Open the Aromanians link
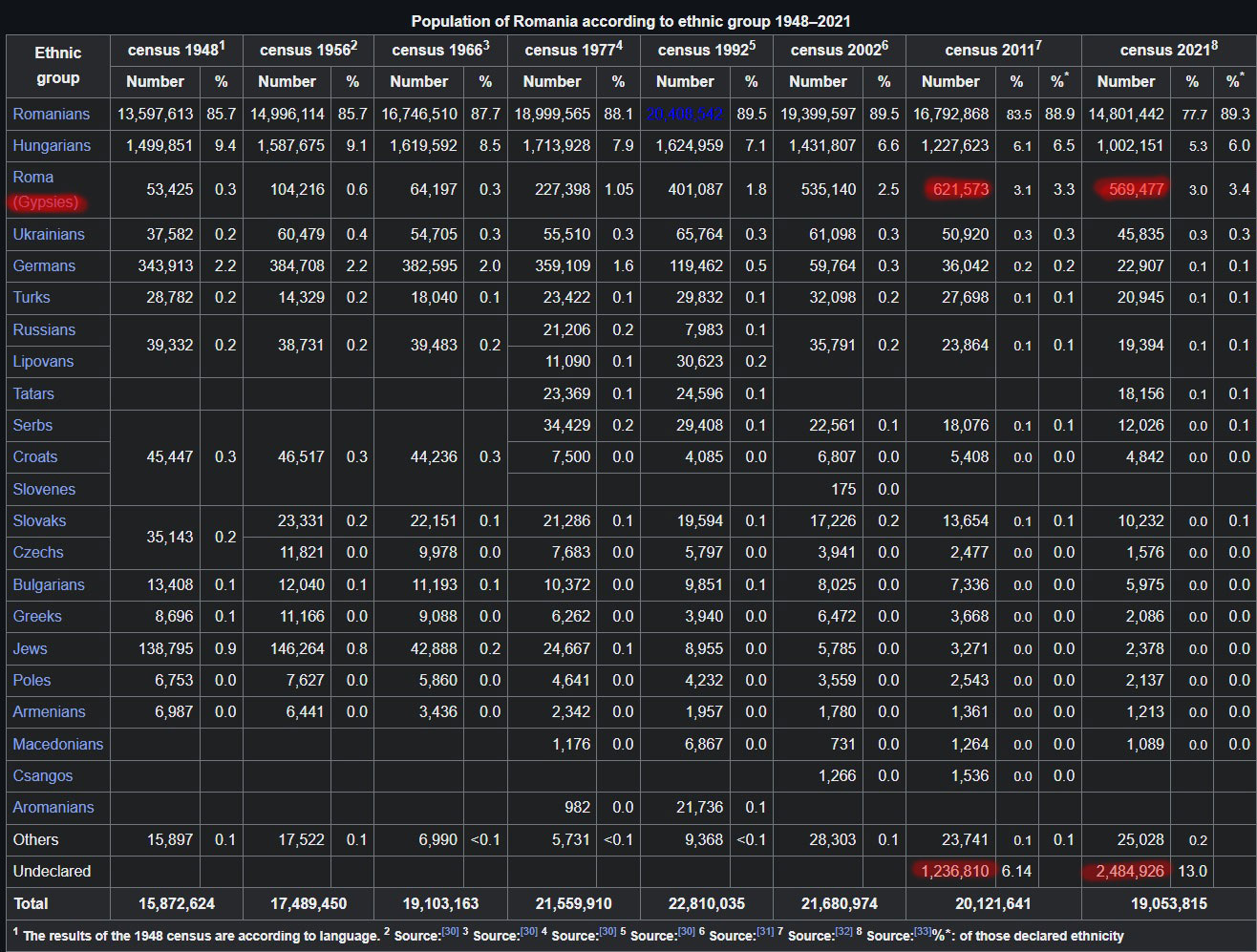 tap(53, 807)
